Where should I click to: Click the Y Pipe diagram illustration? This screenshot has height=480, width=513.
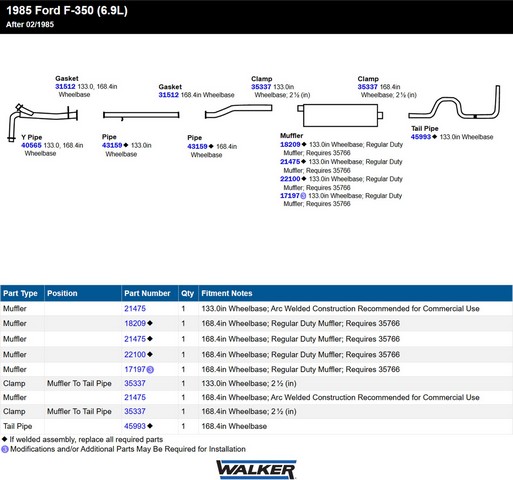click(43, 123)
